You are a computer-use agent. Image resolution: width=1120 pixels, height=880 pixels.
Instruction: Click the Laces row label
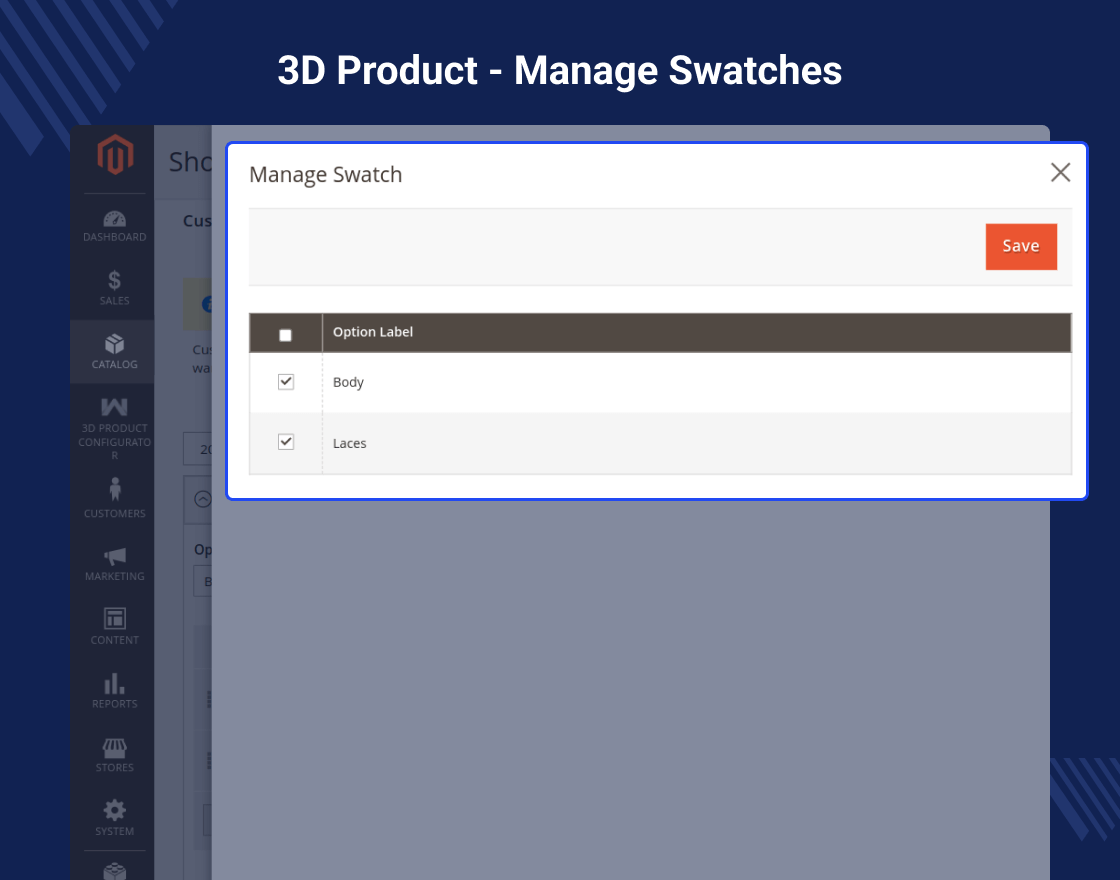click(350, 444)
